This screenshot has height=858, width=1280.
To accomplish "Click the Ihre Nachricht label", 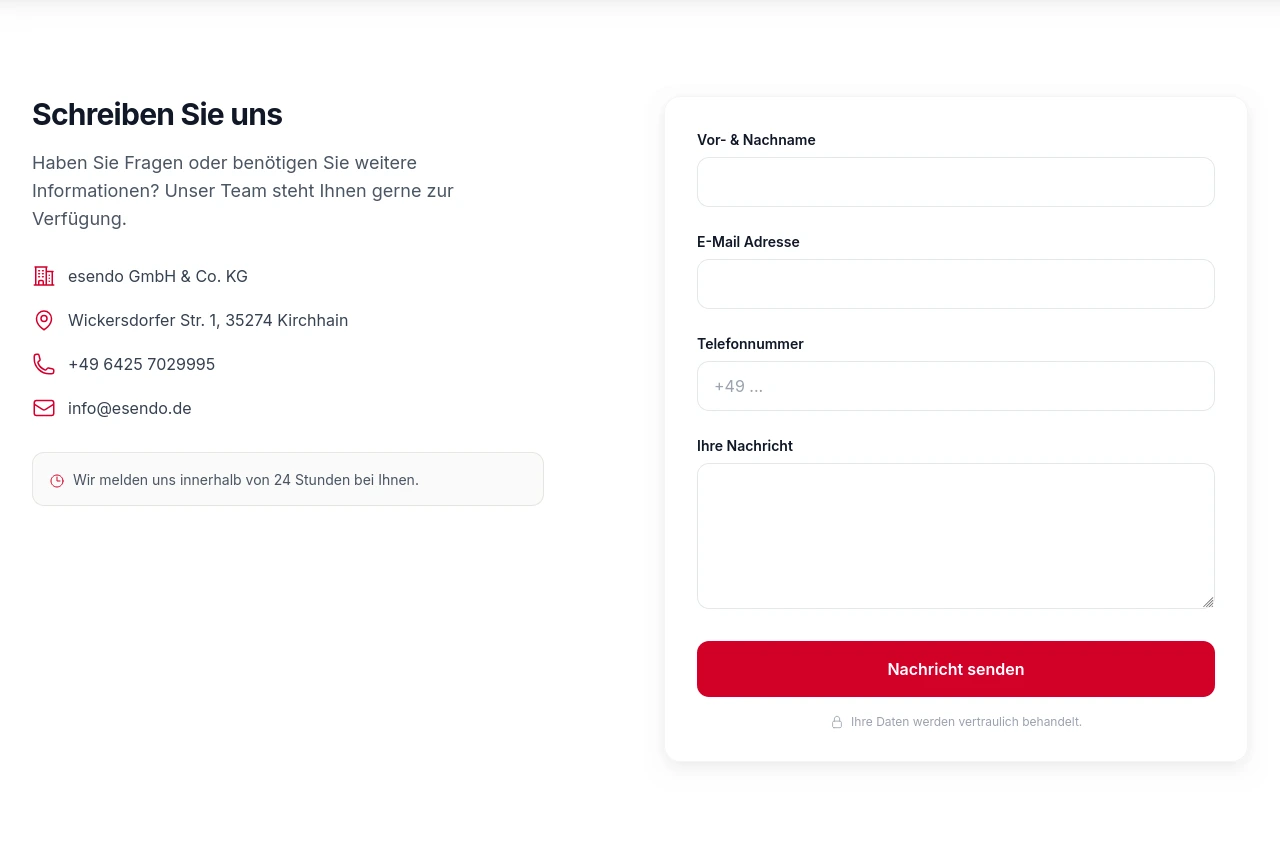I will (745, 446).
